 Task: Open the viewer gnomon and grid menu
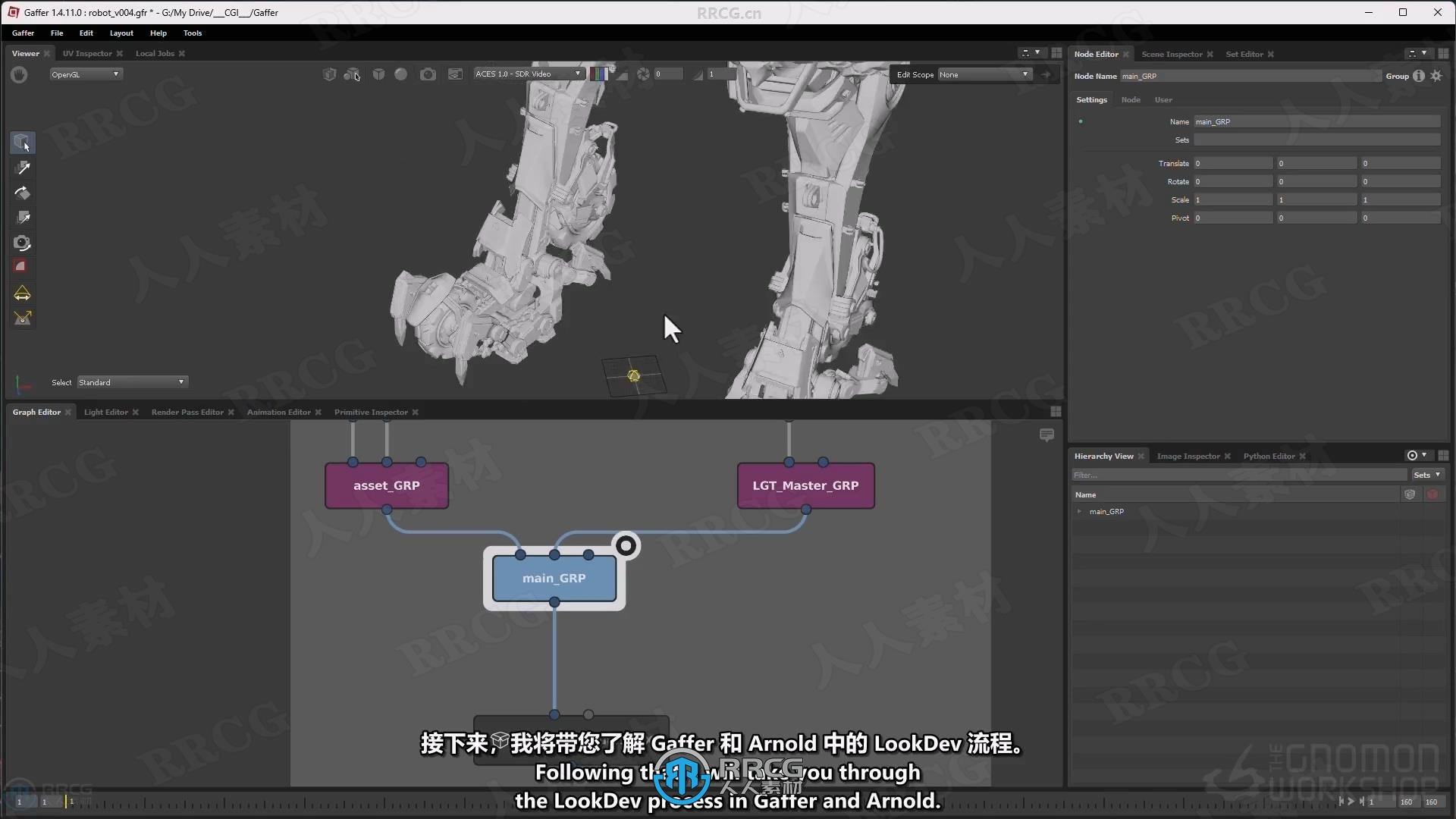tap(455, 74)
